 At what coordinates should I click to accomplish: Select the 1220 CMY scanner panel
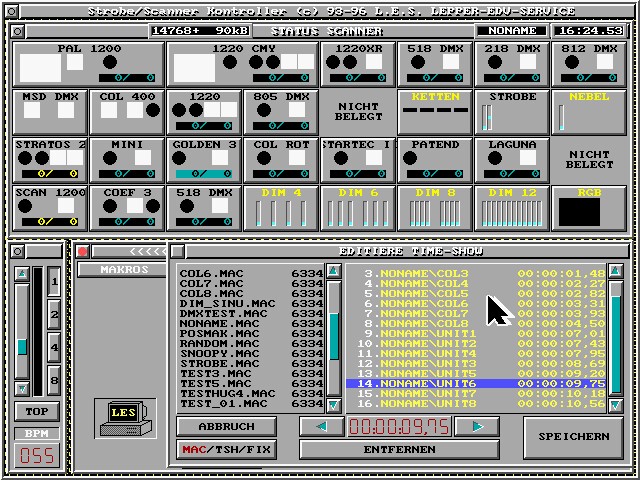click(243, 64)
